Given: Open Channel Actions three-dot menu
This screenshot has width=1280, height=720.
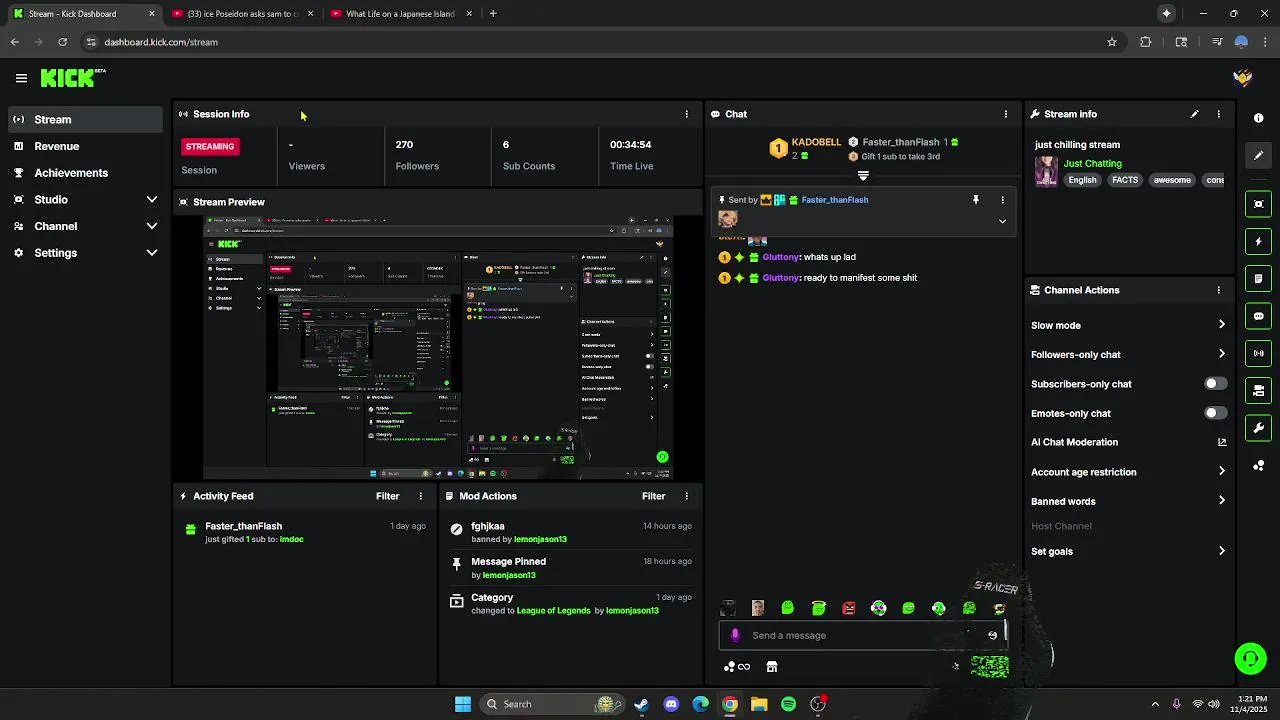Looking at the screenshot, I should [1218, 290].
